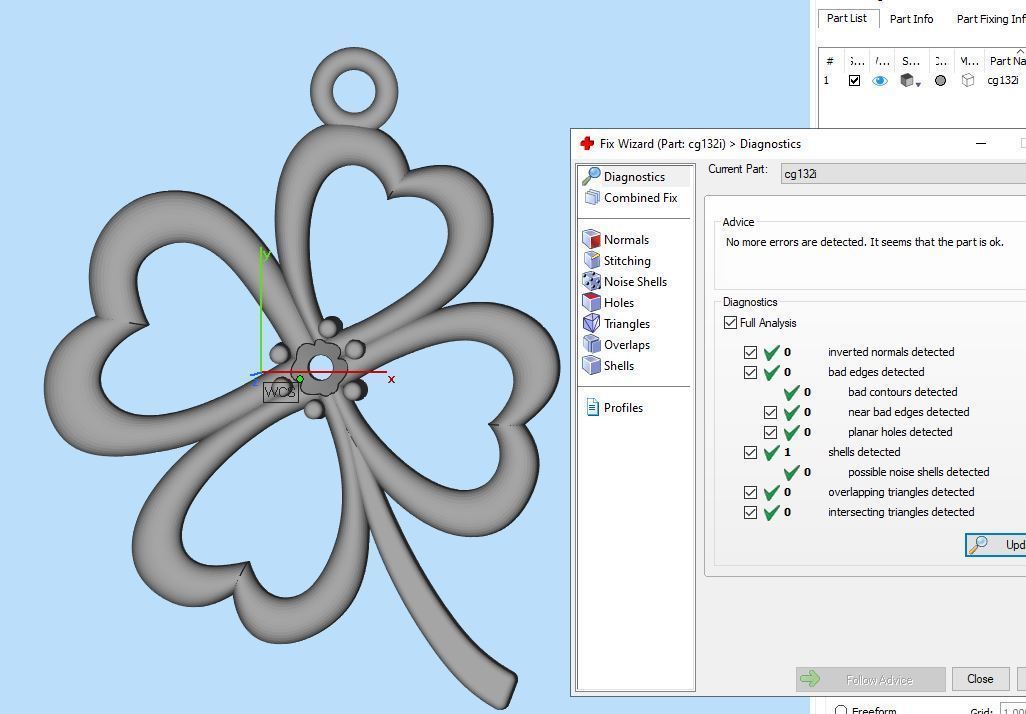This screenshot has width=1026, height=714.
Task: Open the Holes fixing page
Action: click(x=609, y=302)
